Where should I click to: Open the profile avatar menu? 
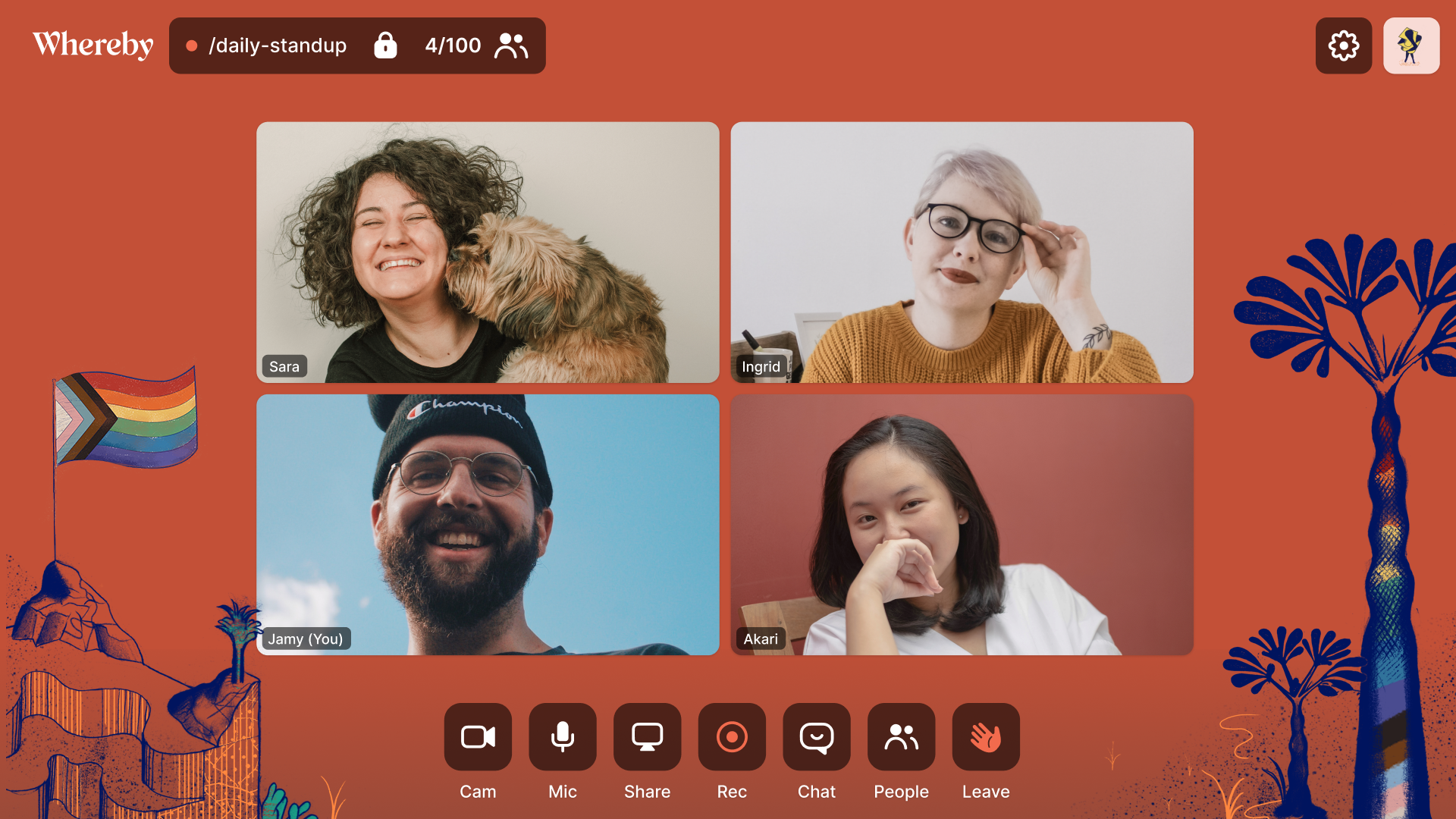pyautogui.click(x=1410, y=45)
